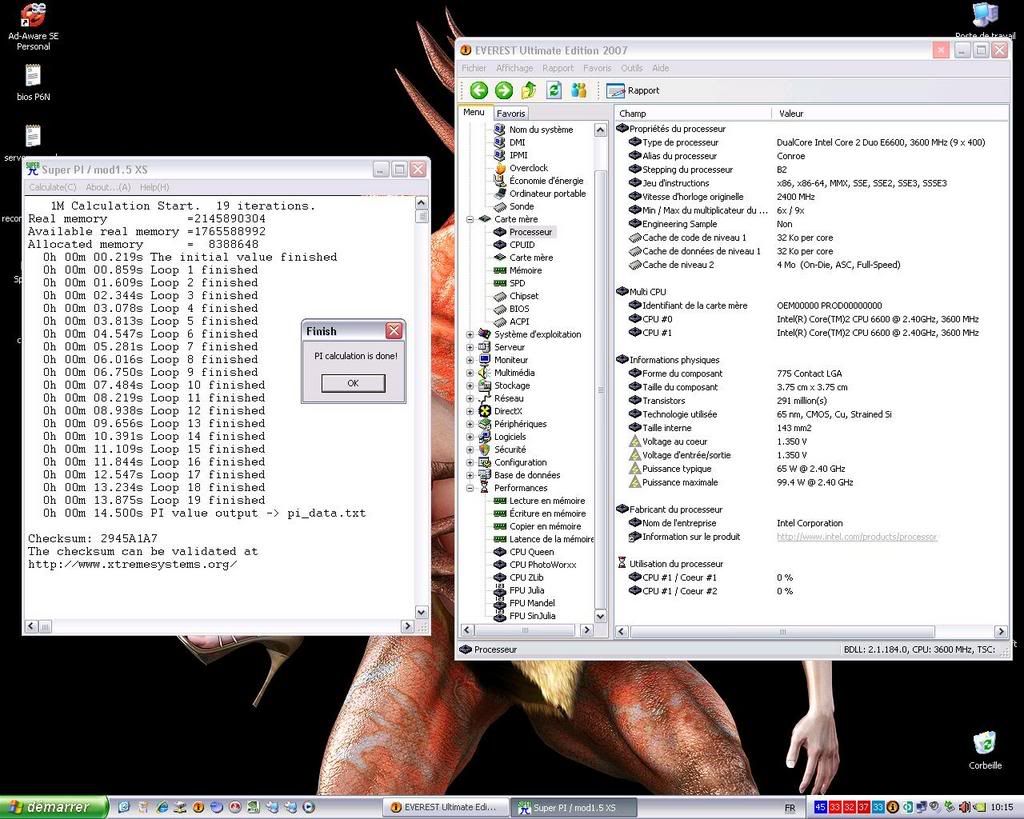The width and height of the screenshot is (1024, 819).
Task: Click the two-people users icon in toolbar
Action: click(579, 90)
